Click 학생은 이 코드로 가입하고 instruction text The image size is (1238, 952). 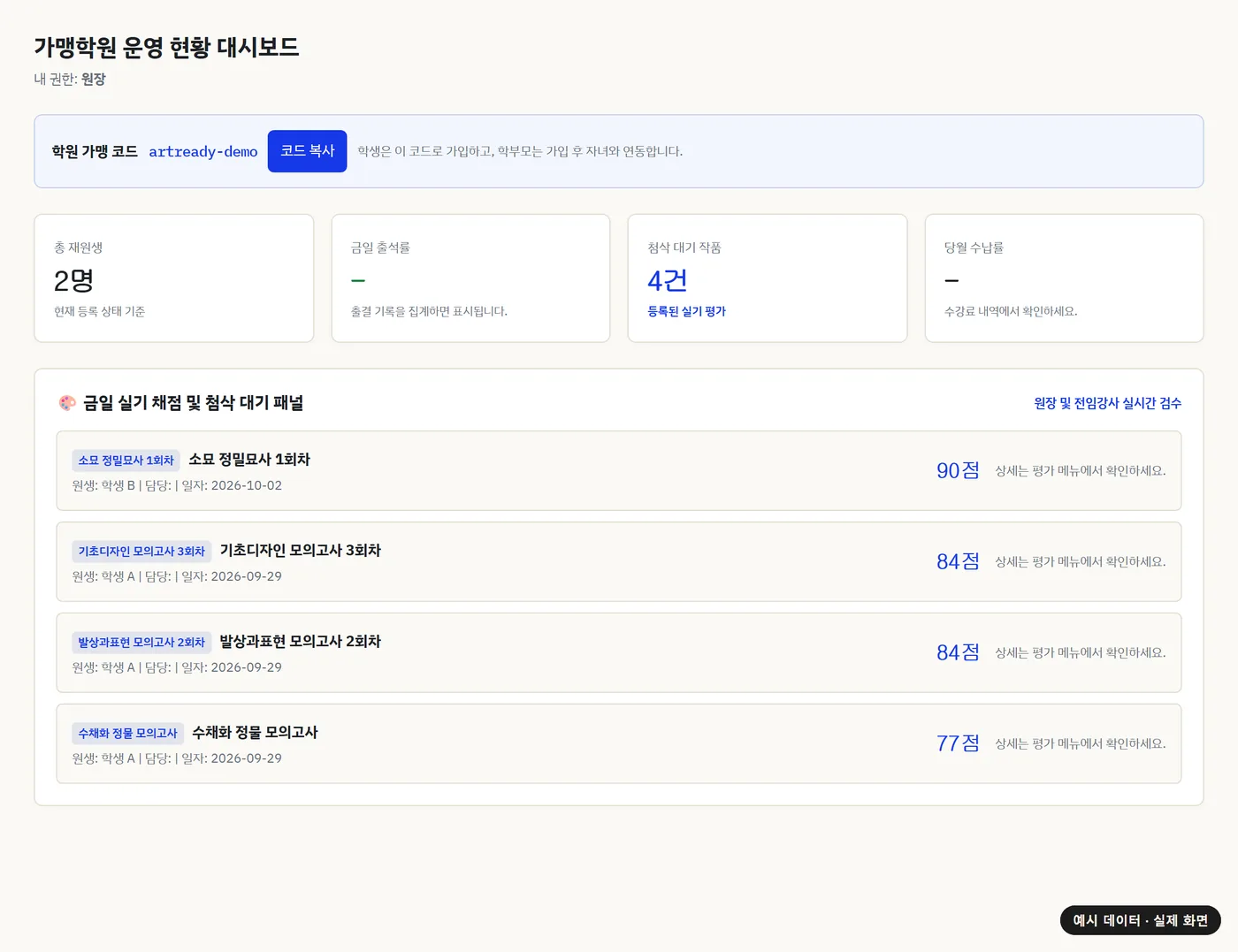[x=520, y=151]
